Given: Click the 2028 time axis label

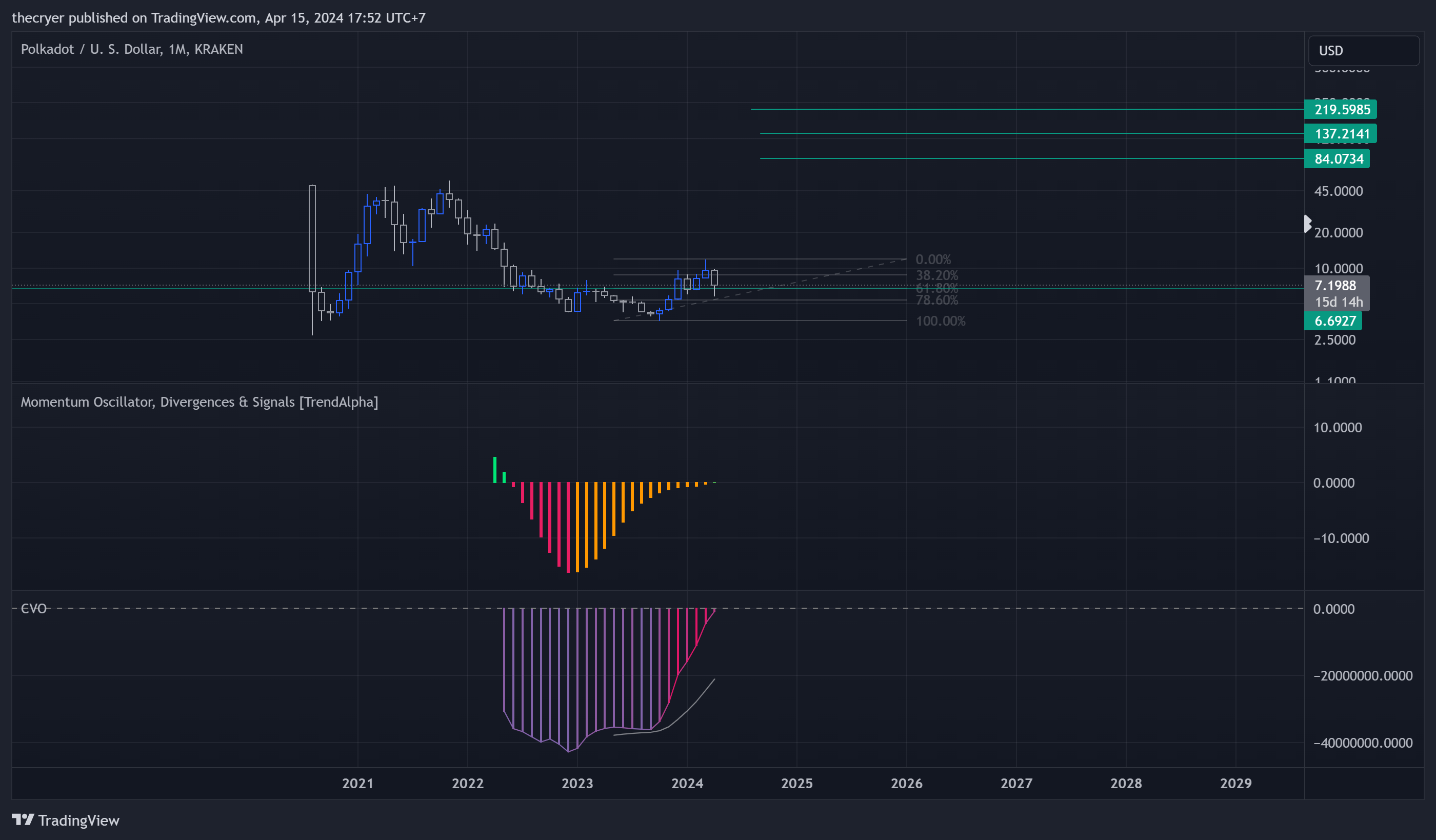Looking at the screenshot, I should pos(1126,783).
